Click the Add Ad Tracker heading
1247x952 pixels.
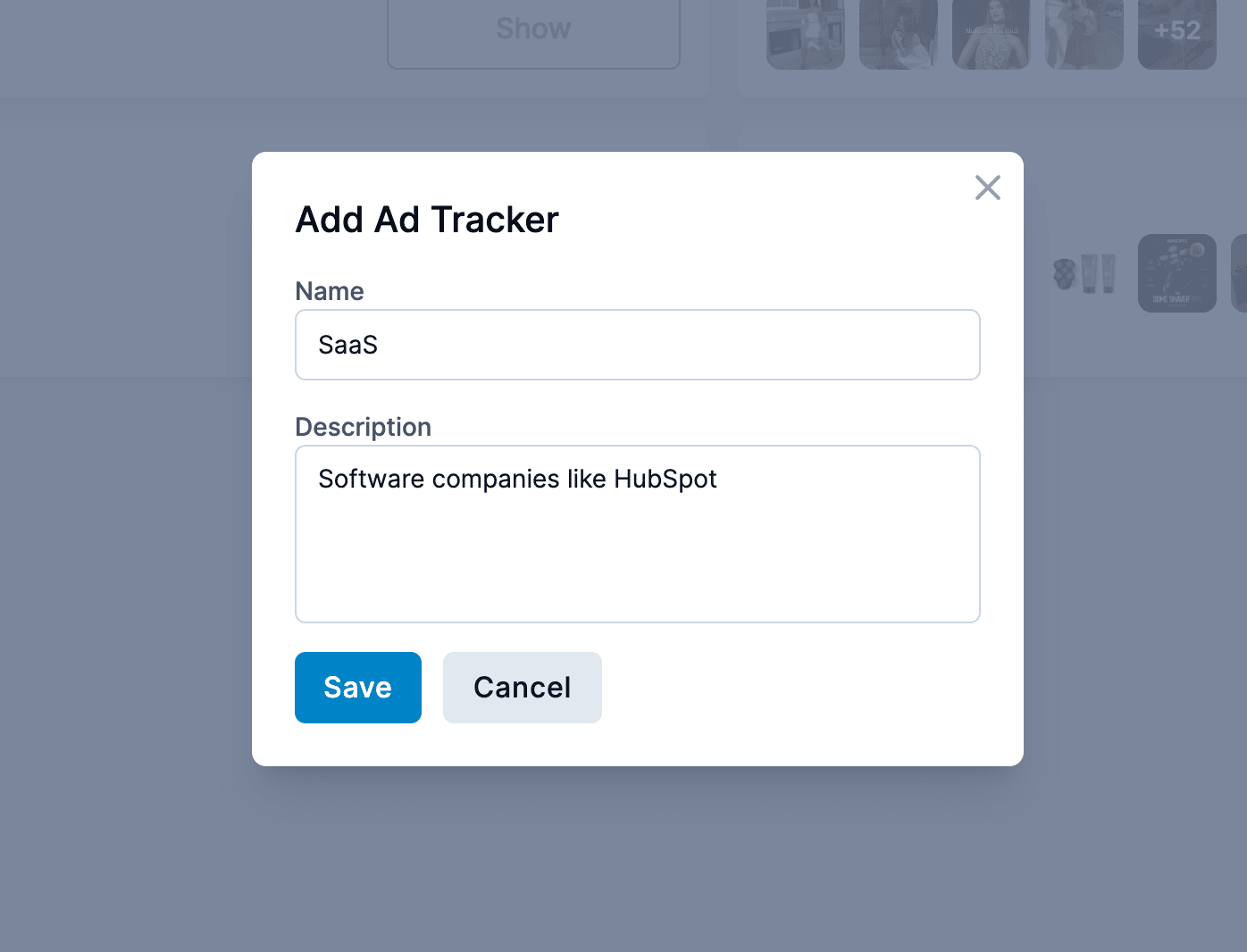(427, 220)
